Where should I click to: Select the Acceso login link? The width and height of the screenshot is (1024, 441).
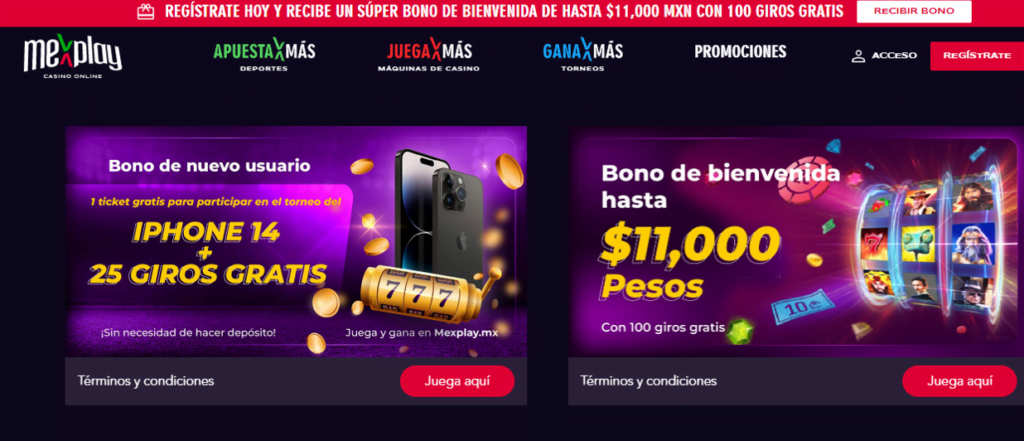pos(894,56)
